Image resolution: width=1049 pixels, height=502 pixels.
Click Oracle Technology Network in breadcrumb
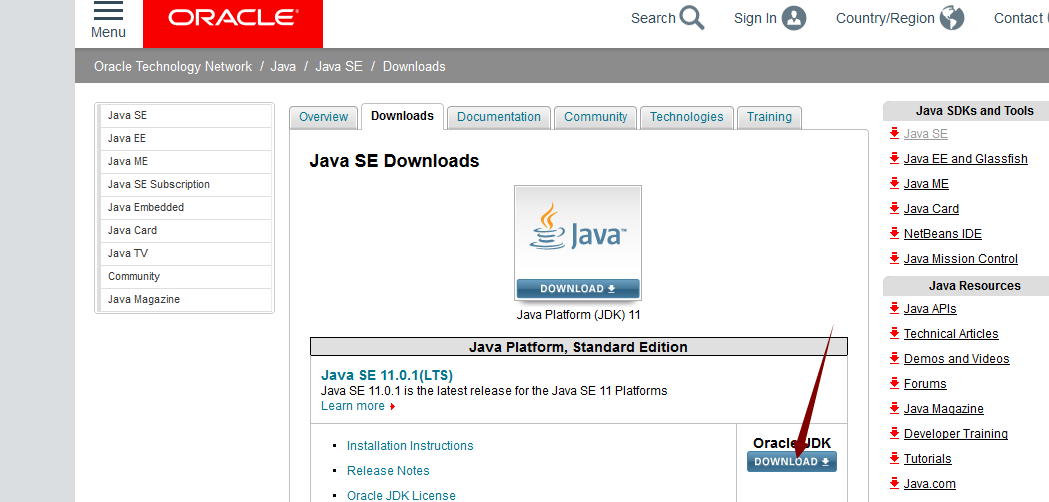[x=173, y=66]
